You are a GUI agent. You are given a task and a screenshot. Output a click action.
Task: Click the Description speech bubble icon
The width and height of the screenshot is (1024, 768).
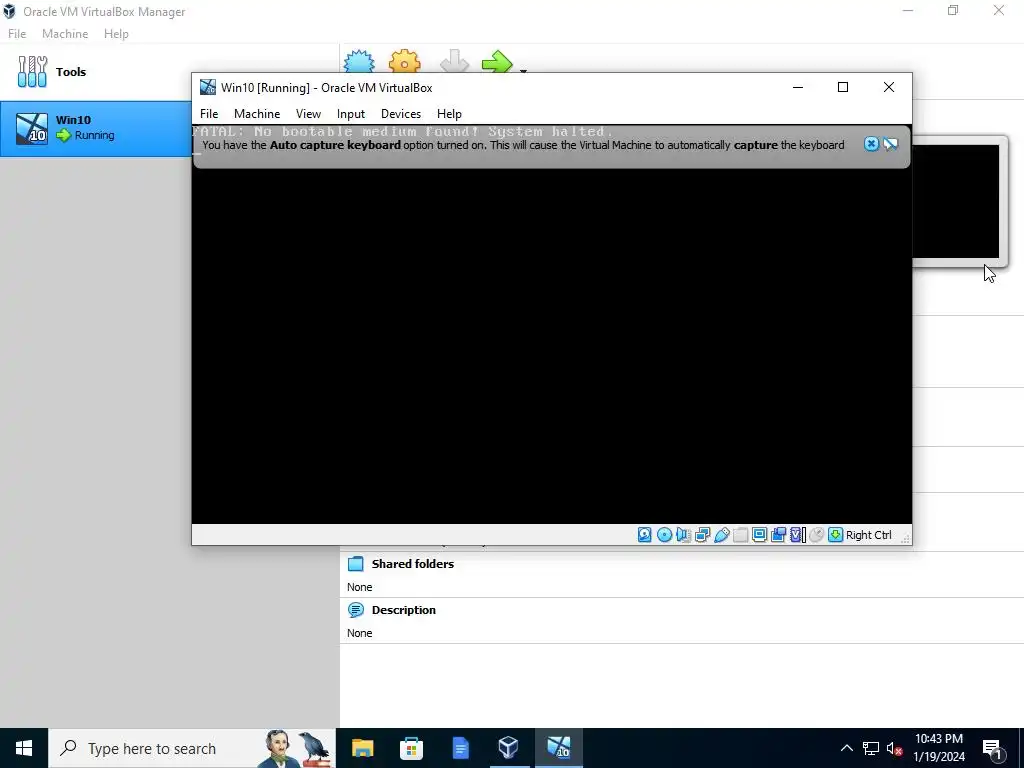pos(356,610)
